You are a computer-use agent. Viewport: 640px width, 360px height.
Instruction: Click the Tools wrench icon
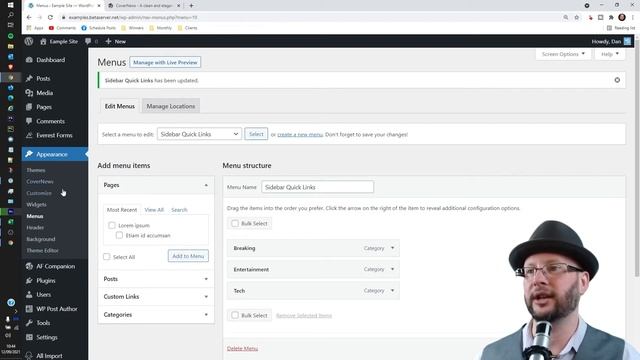(29, 323)
